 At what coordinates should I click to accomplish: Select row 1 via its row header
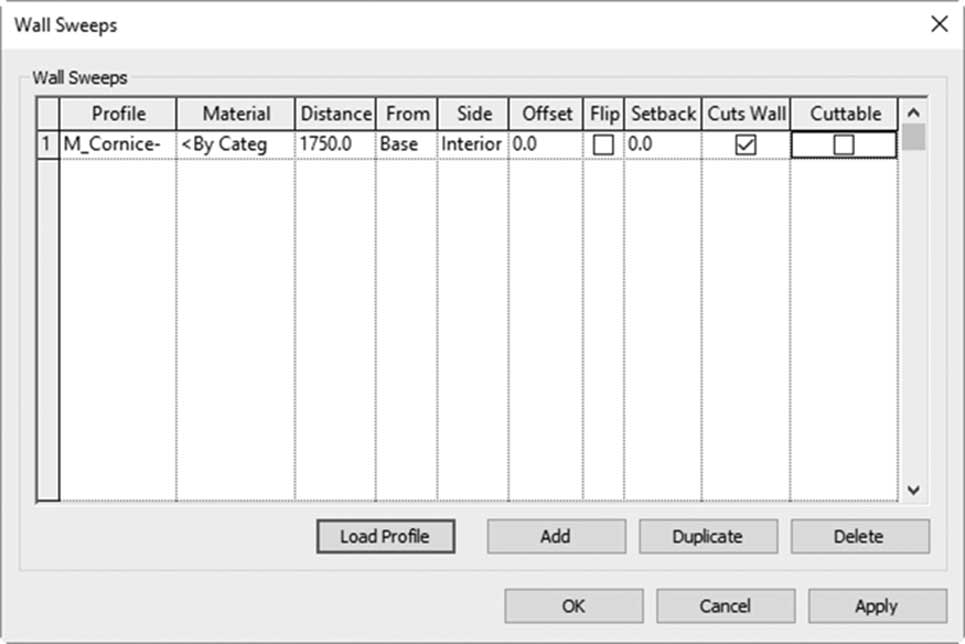[x=47, y=145]
